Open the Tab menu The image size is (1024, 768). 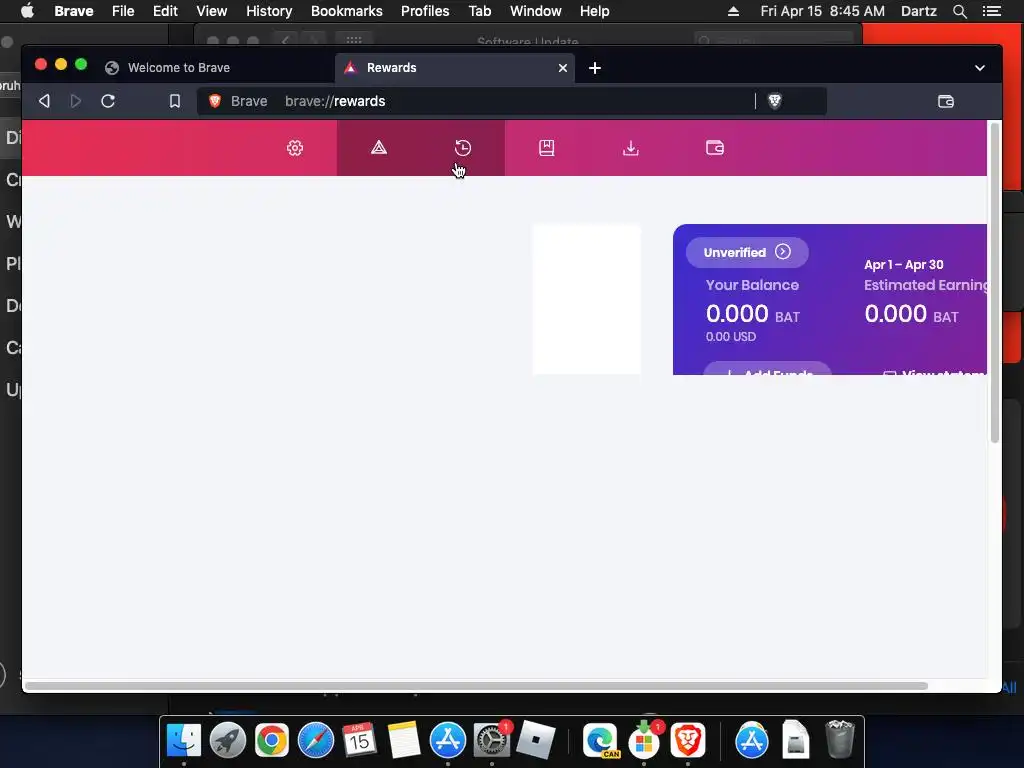coord(480,11)
